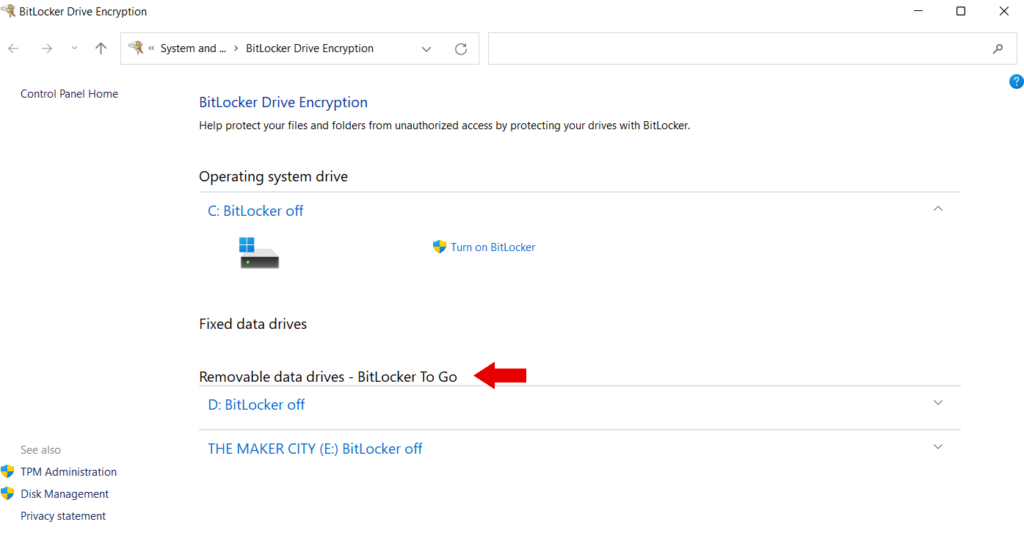
Task: Click the BitLocker keys icon in address bar
Action: pos(136,48)
